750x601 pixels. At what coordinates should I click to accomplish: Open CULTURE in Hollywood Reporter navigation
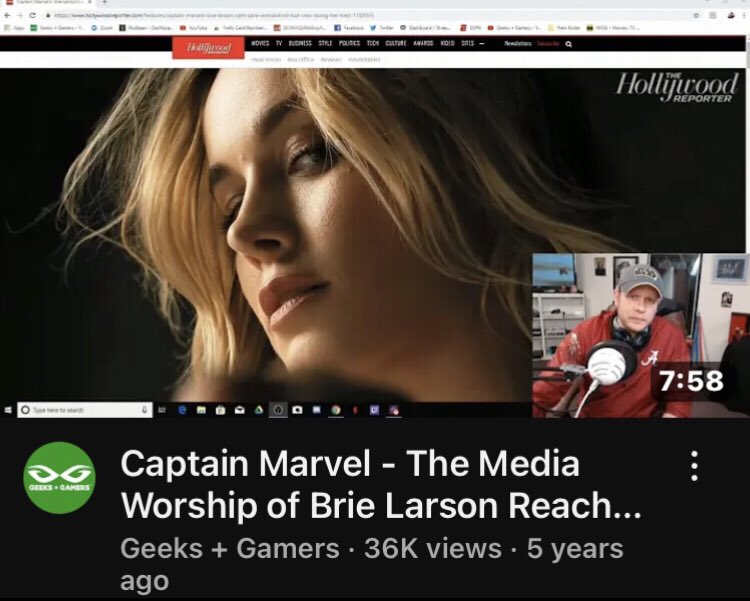point(396,44)
